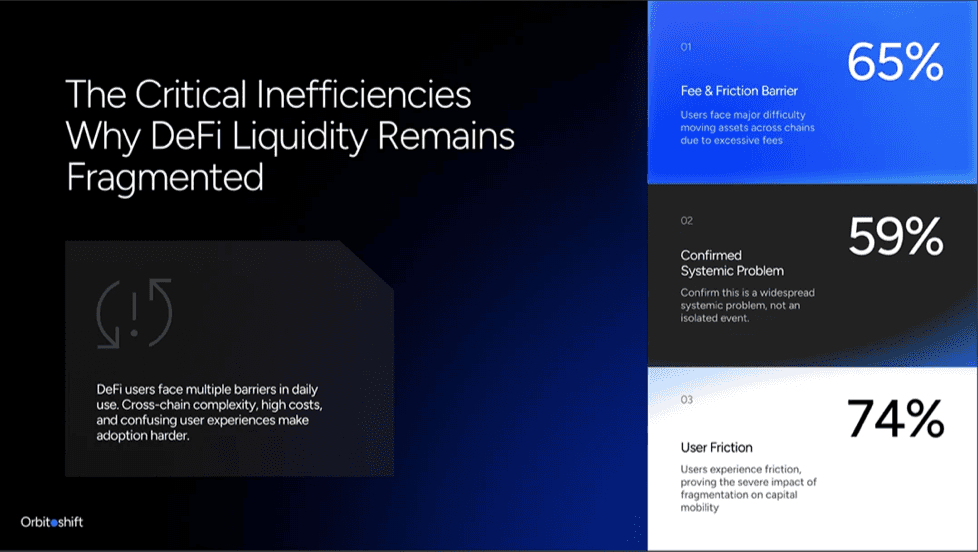Screen dimensions: 978x552
Task: Click the 'Users experience friction' description
Action: click(x=748, y=488)
